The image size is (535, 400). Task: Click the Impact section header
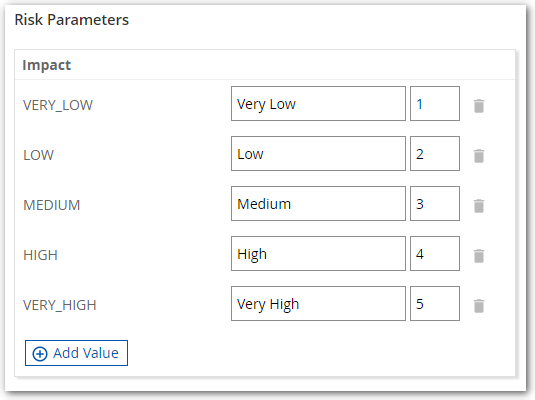click(x=47, y=65)
